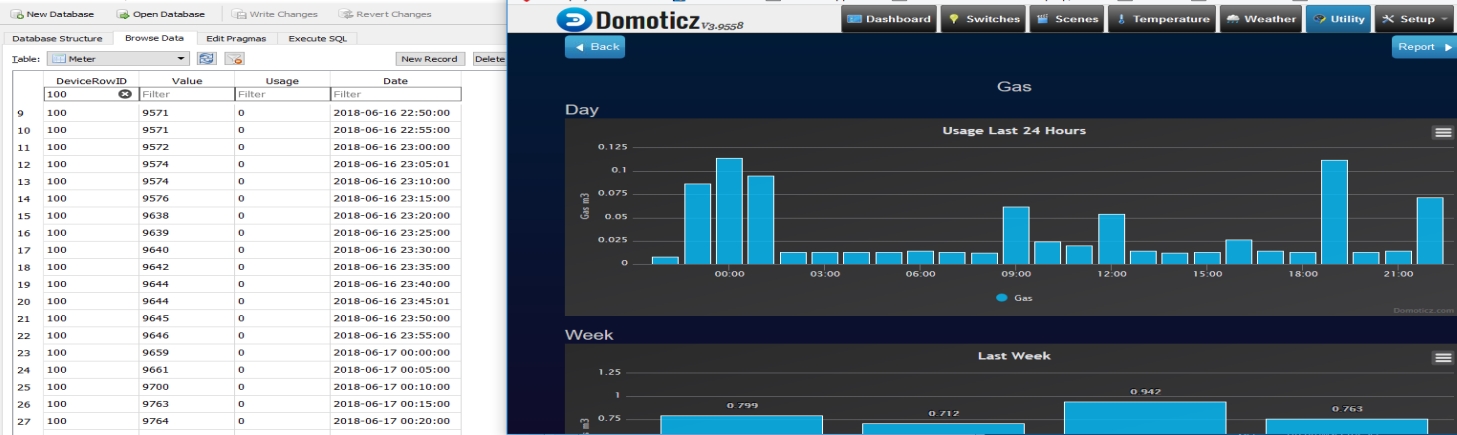The image size is (1457, 435).
Task: Open the Scenes tab in Domoticz
Action: click(x=1066, y=19)
